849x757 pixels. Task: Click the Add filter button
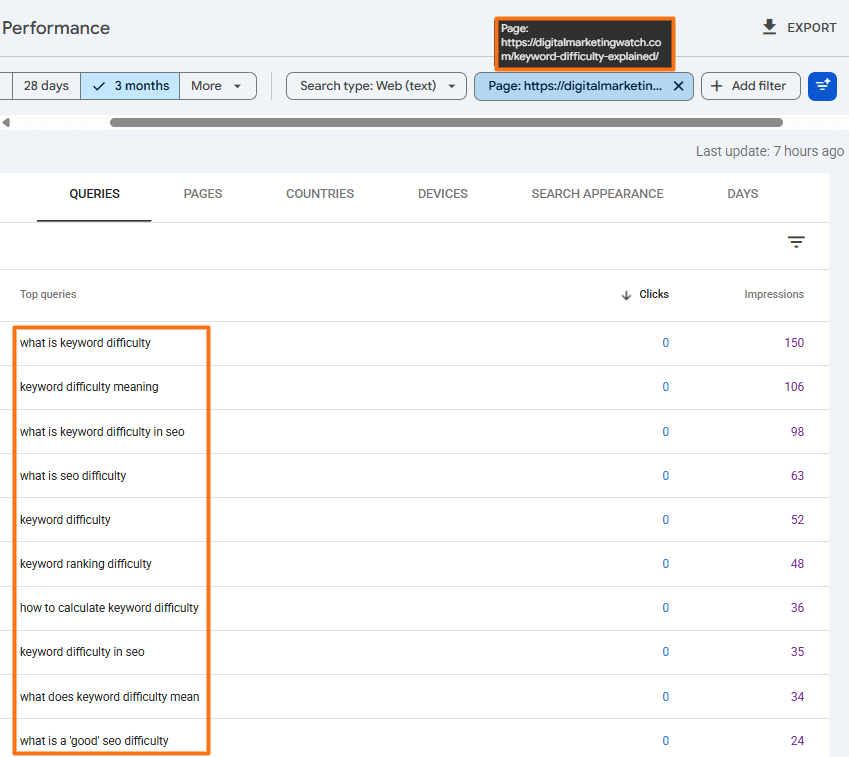point(750,86)
